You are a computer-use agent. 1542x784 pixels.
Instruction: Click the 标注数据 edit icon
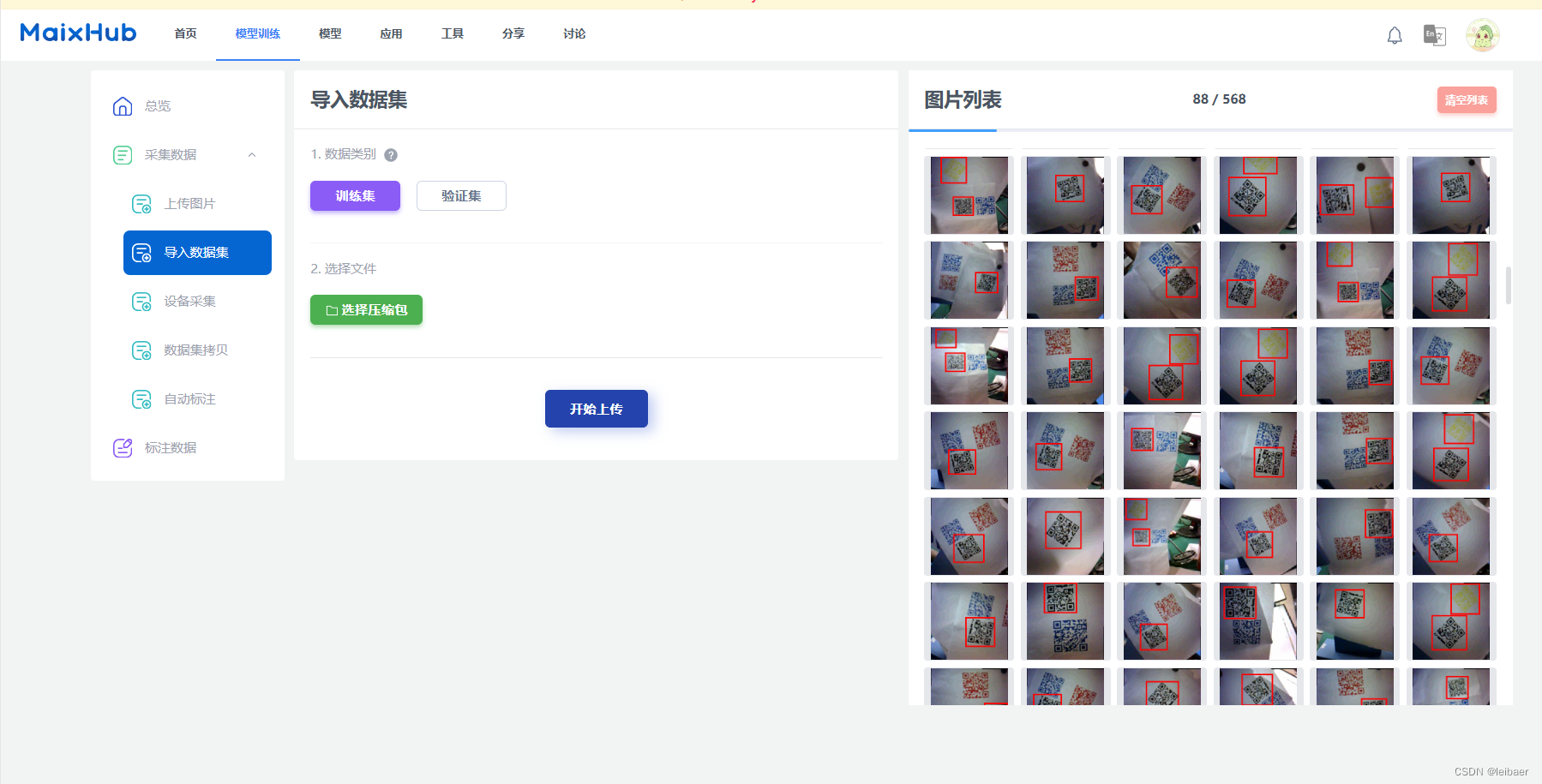[123, 448]
